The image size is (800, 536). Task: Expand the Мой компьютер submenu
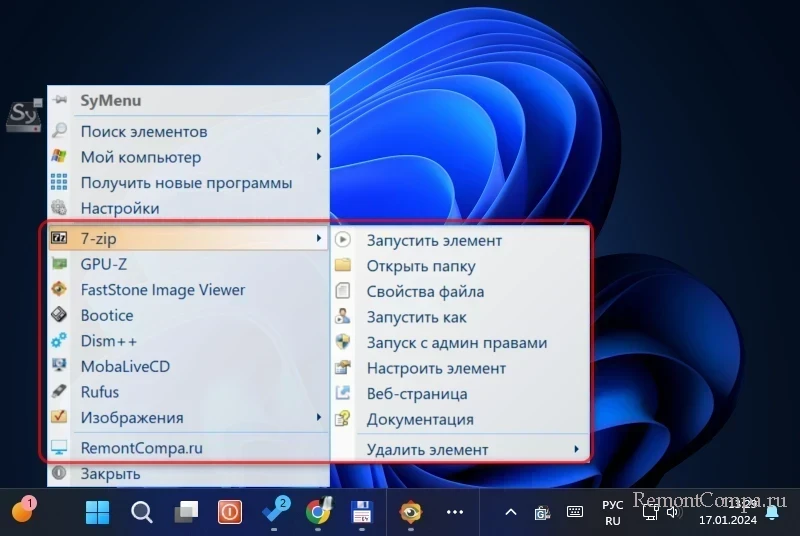click(319, 157)
